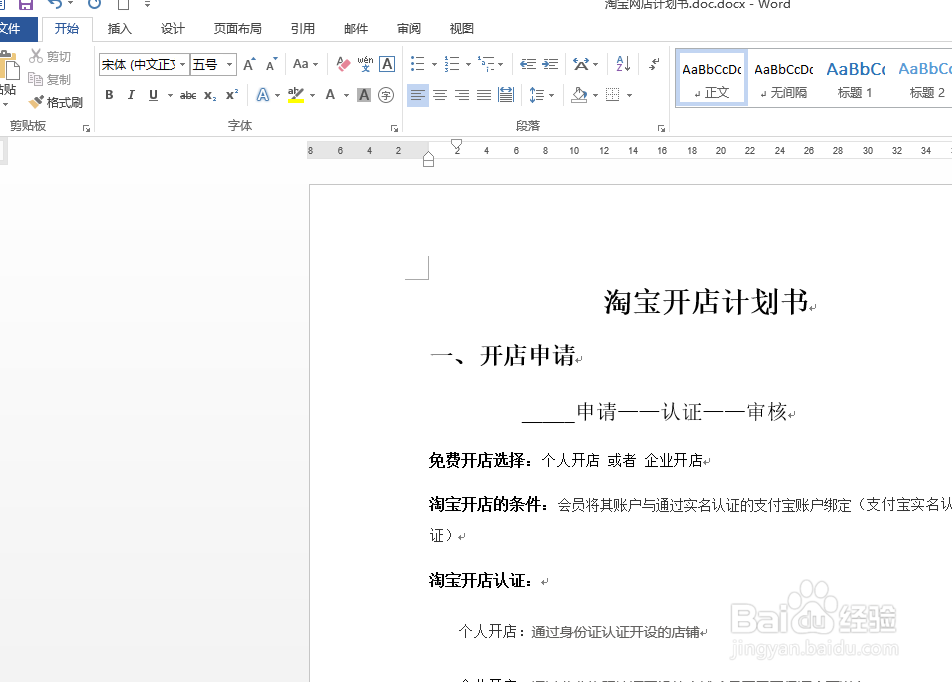Viewport: 952px width, 682px height.
Task: Toggle underline formatting
Action: [x=153, y=95]
